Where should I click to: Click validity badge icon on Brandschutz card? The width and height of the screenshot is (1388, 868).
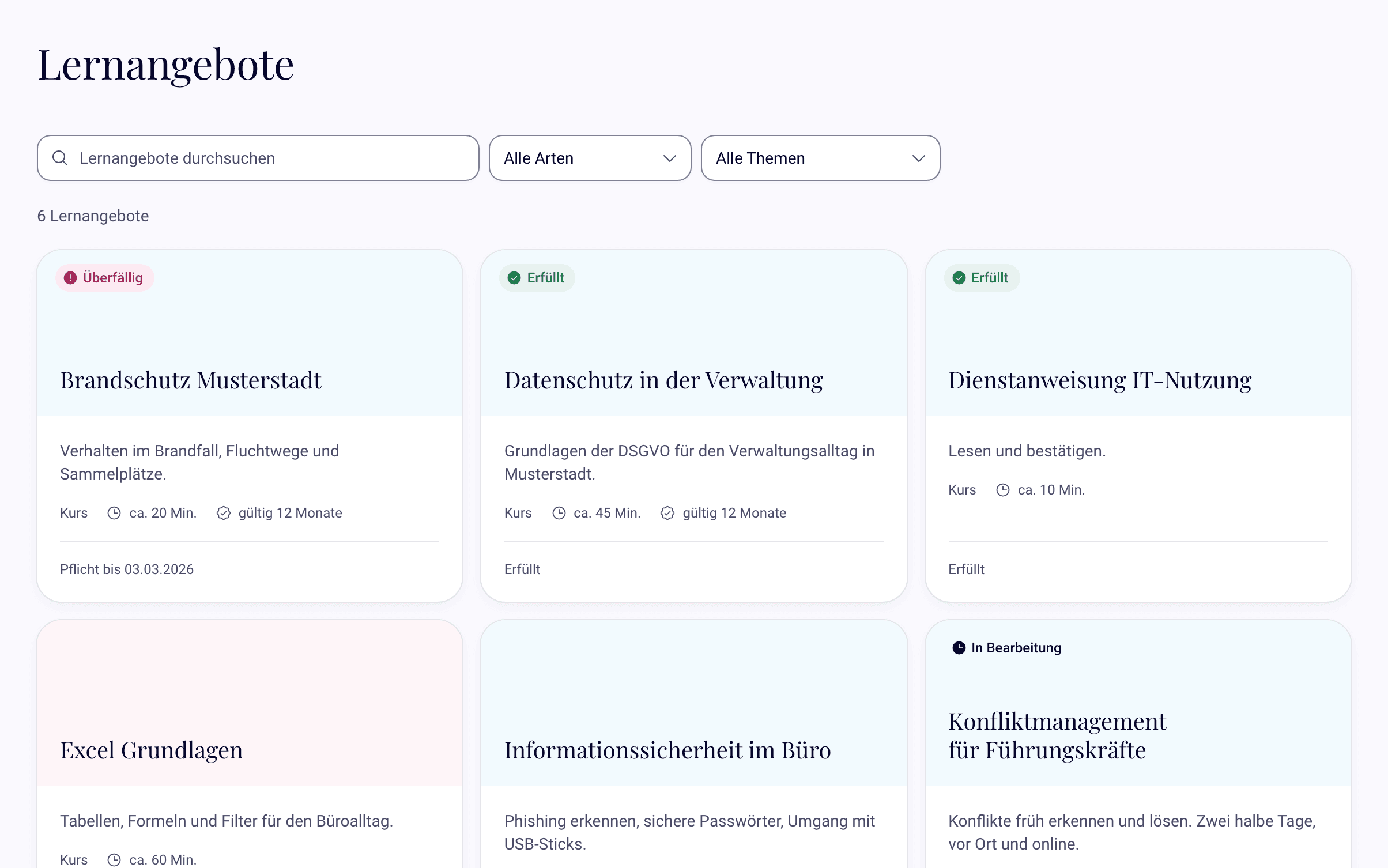pos(224,513)
